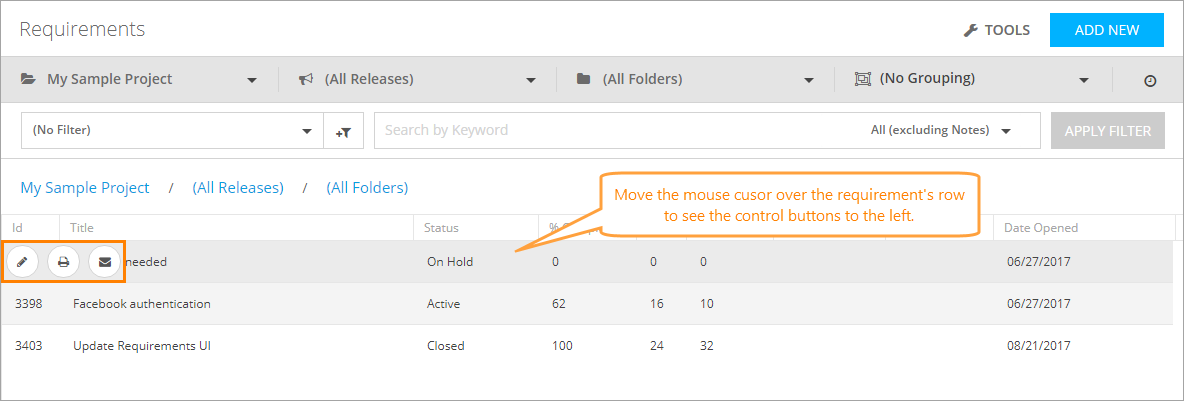Click into the Search by Keyword field
This screenshot has height=401, width=1184.
tap(620, 130)
